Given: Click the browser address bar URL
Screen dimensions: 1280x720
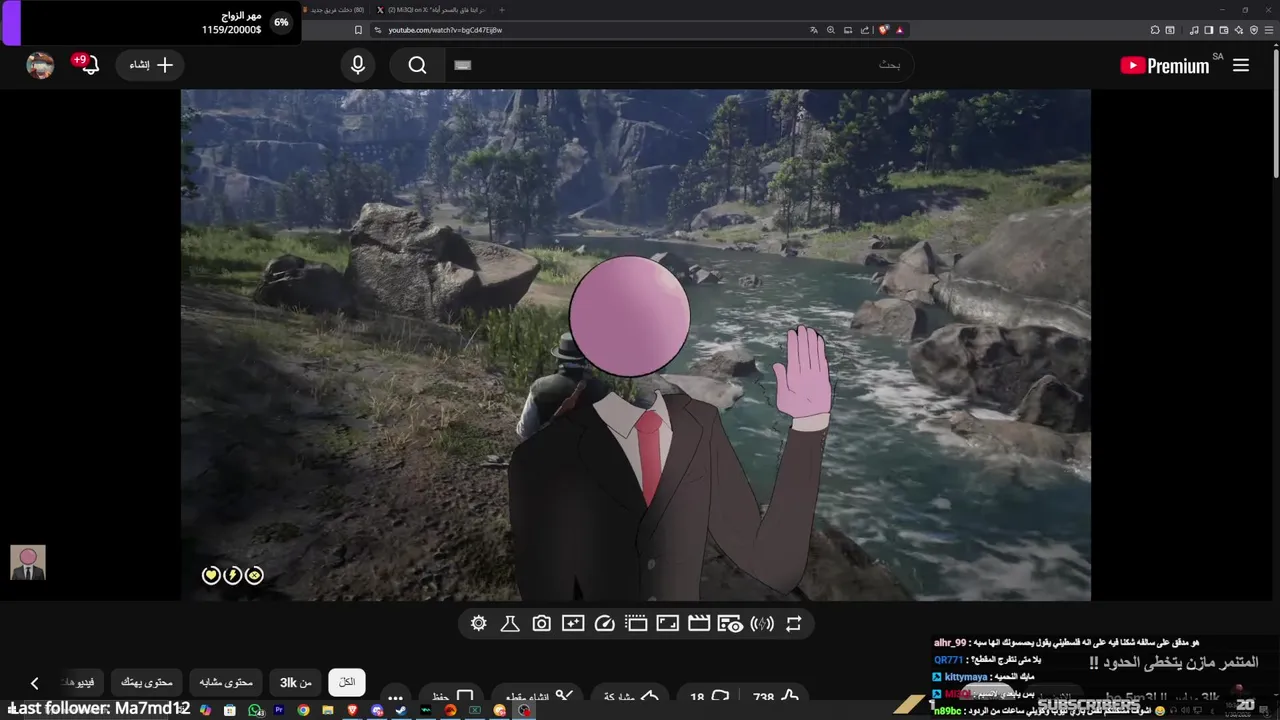Looking at the screenshot, I should 445,30.
